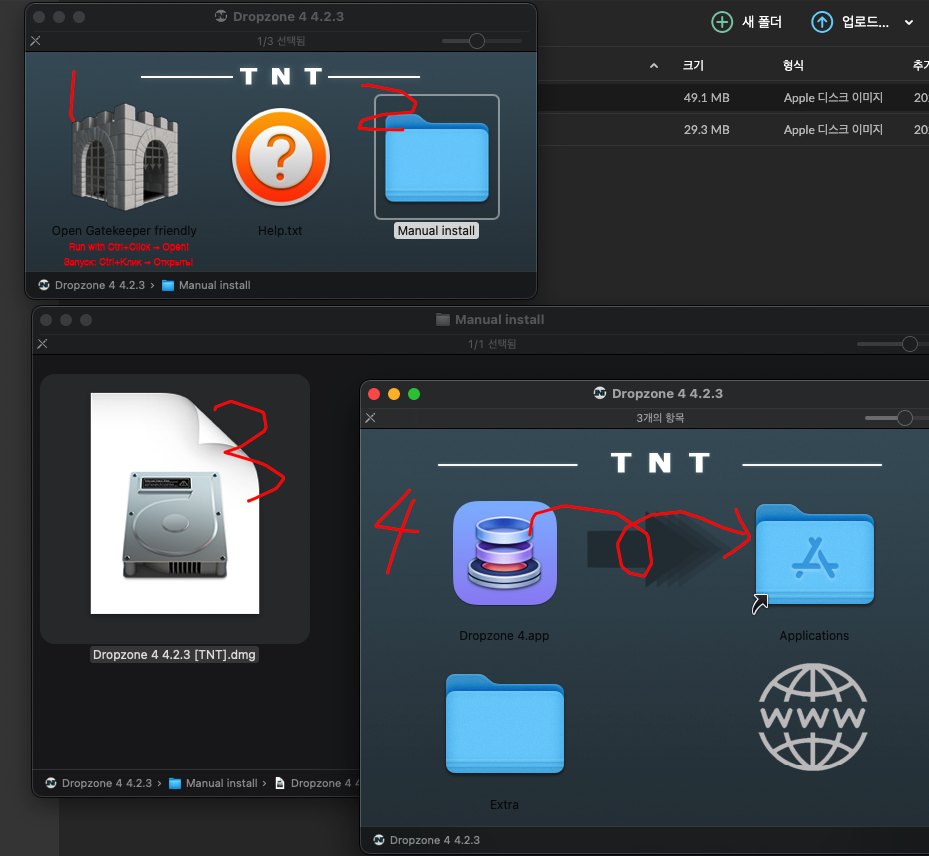Click the Dropzone 4.app name label
The image size is (929, 856).
pyautogui.click(x=504, y=636)
